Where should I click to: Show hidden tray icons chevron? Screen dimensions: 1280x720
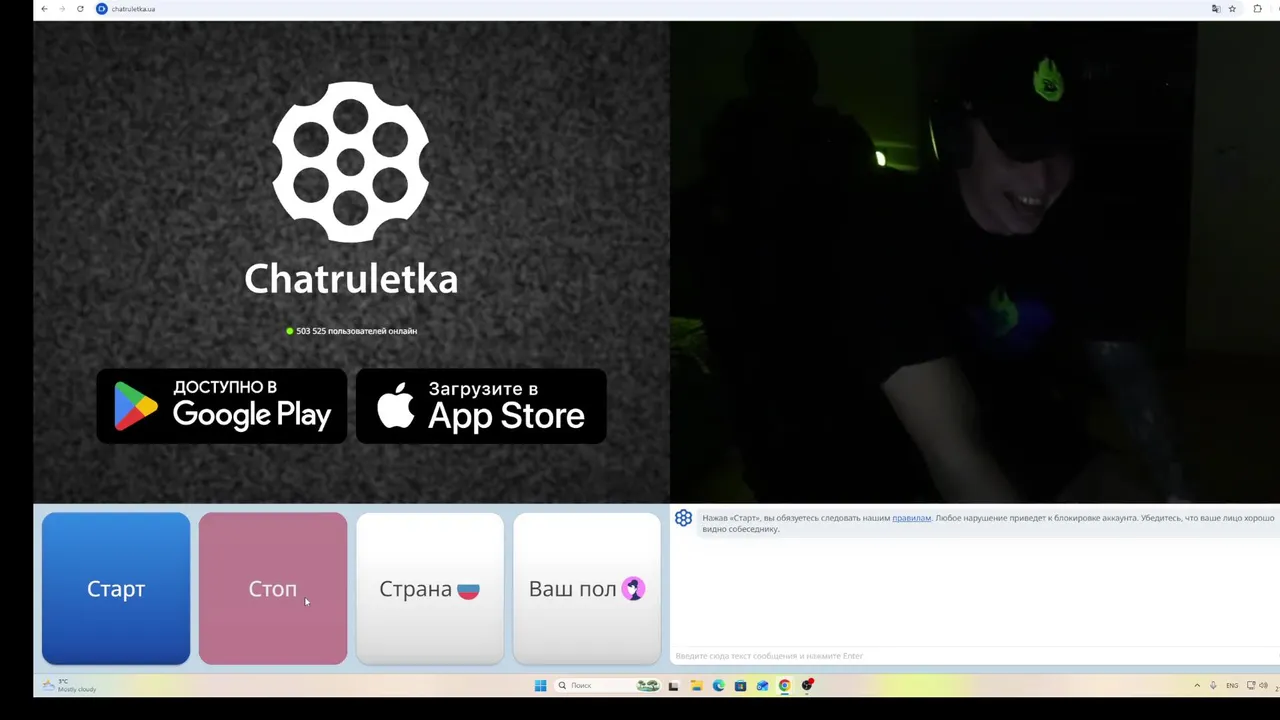1197,685
